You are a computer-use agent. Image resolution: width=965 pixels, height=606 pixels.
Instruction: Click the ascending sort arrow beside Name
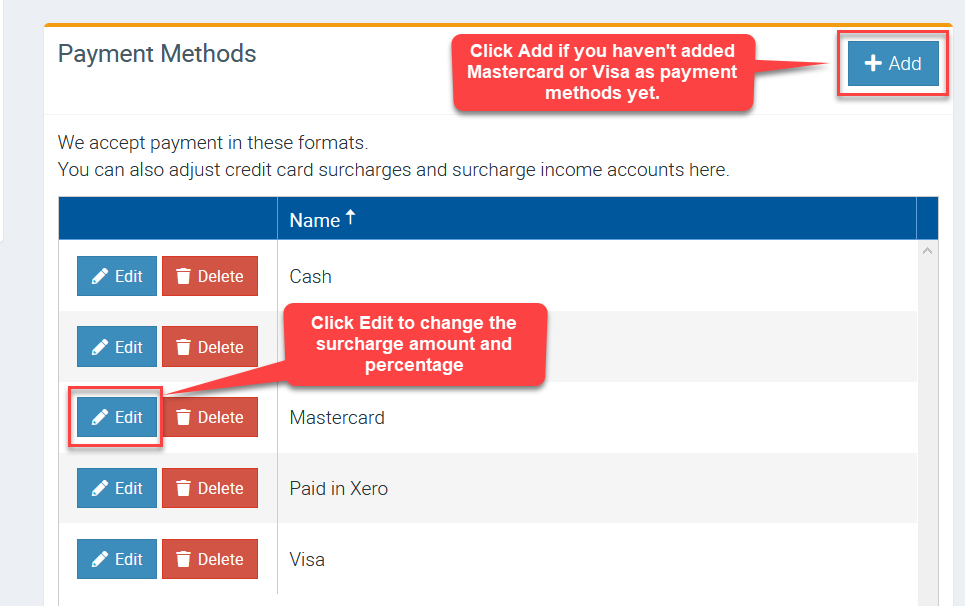coord(351,217)
